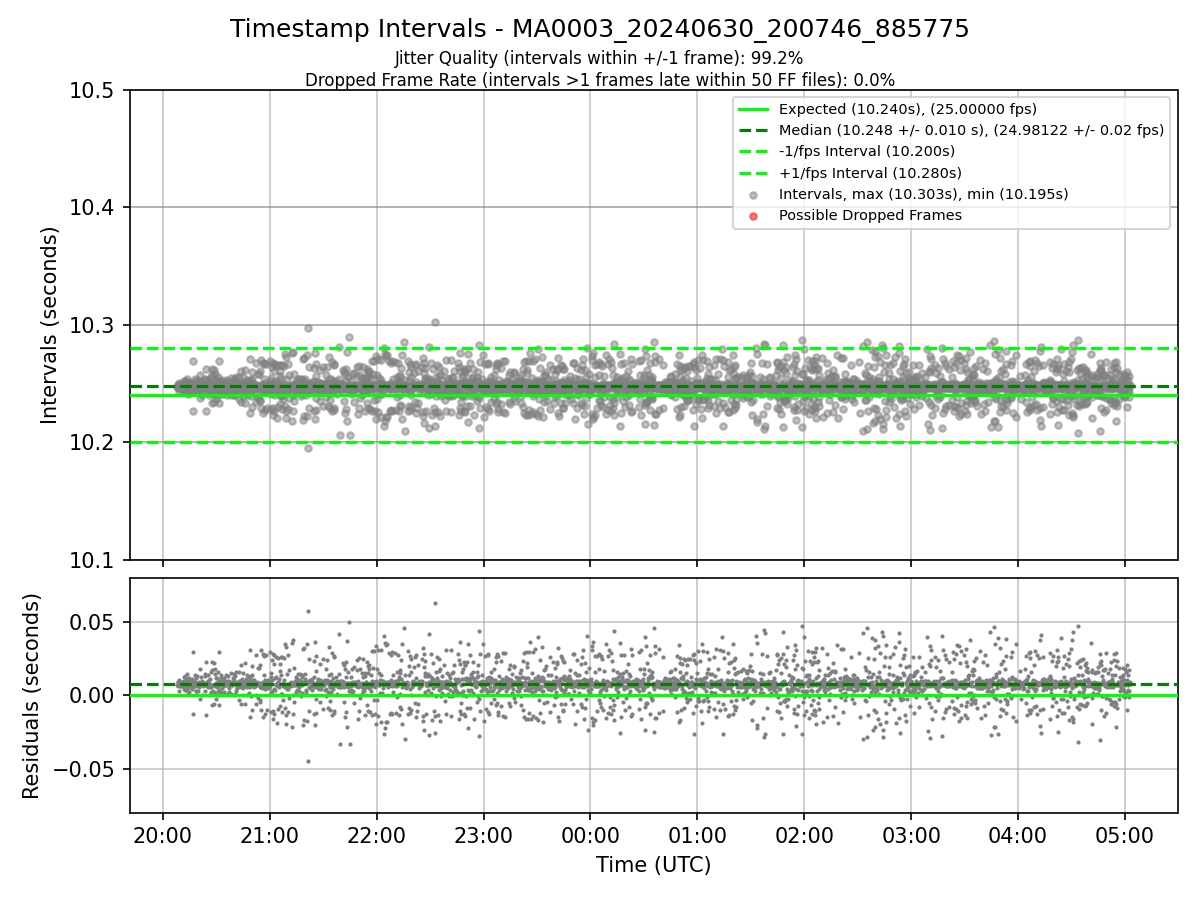This screenshot has width=1200, height=900.
Task: Click the −0.05 residuals tick label
Action: click(x=88, y=770)
